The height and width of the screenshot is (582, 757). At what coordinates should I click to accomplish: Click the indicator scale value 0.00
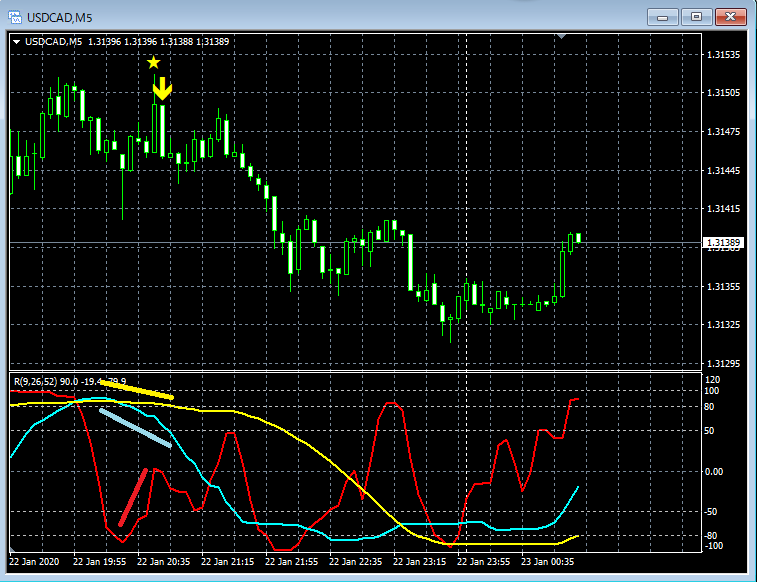(x=714, y=471)
